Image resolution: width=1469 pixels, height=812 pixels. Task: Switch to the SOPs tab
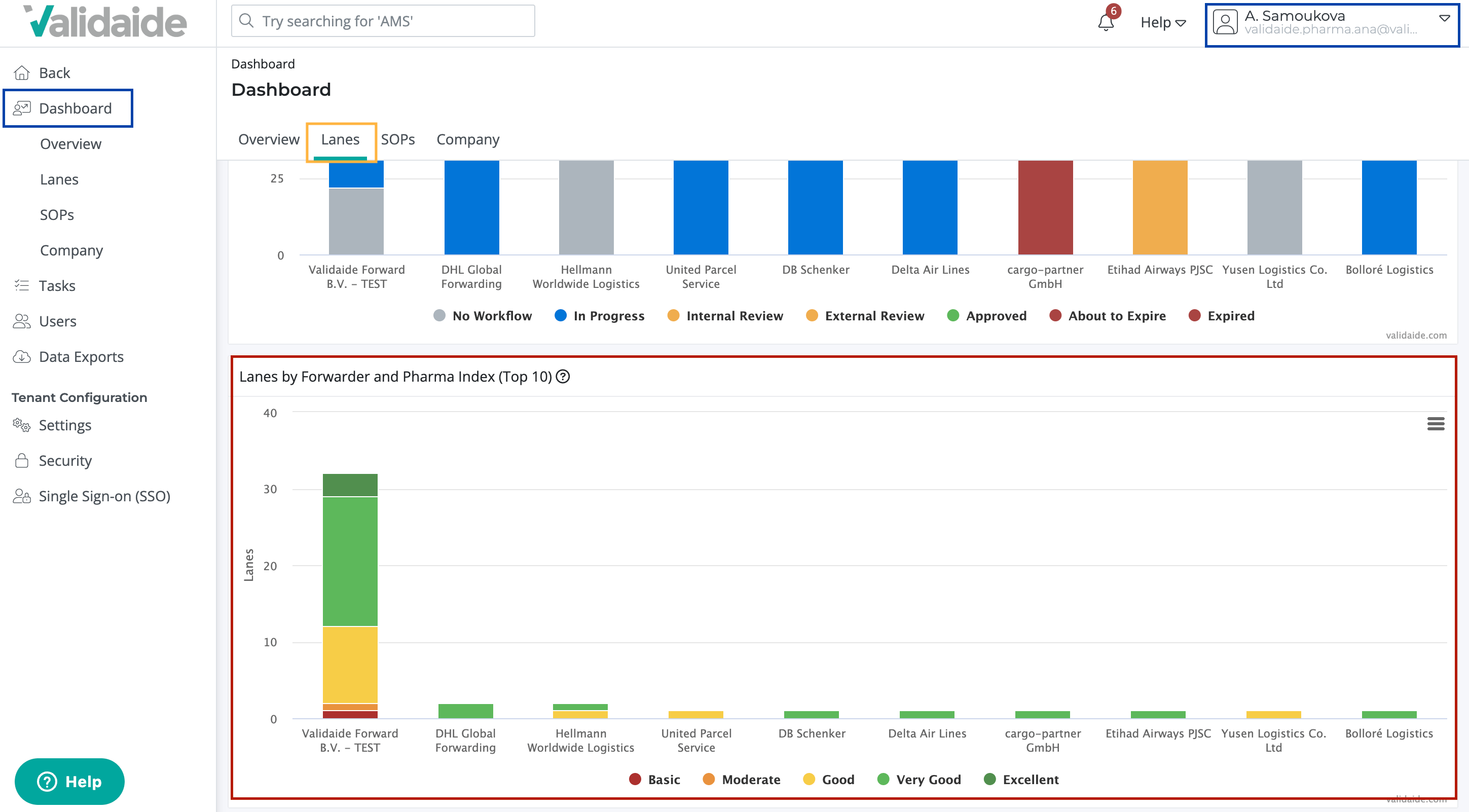click(x=397, y=139)
